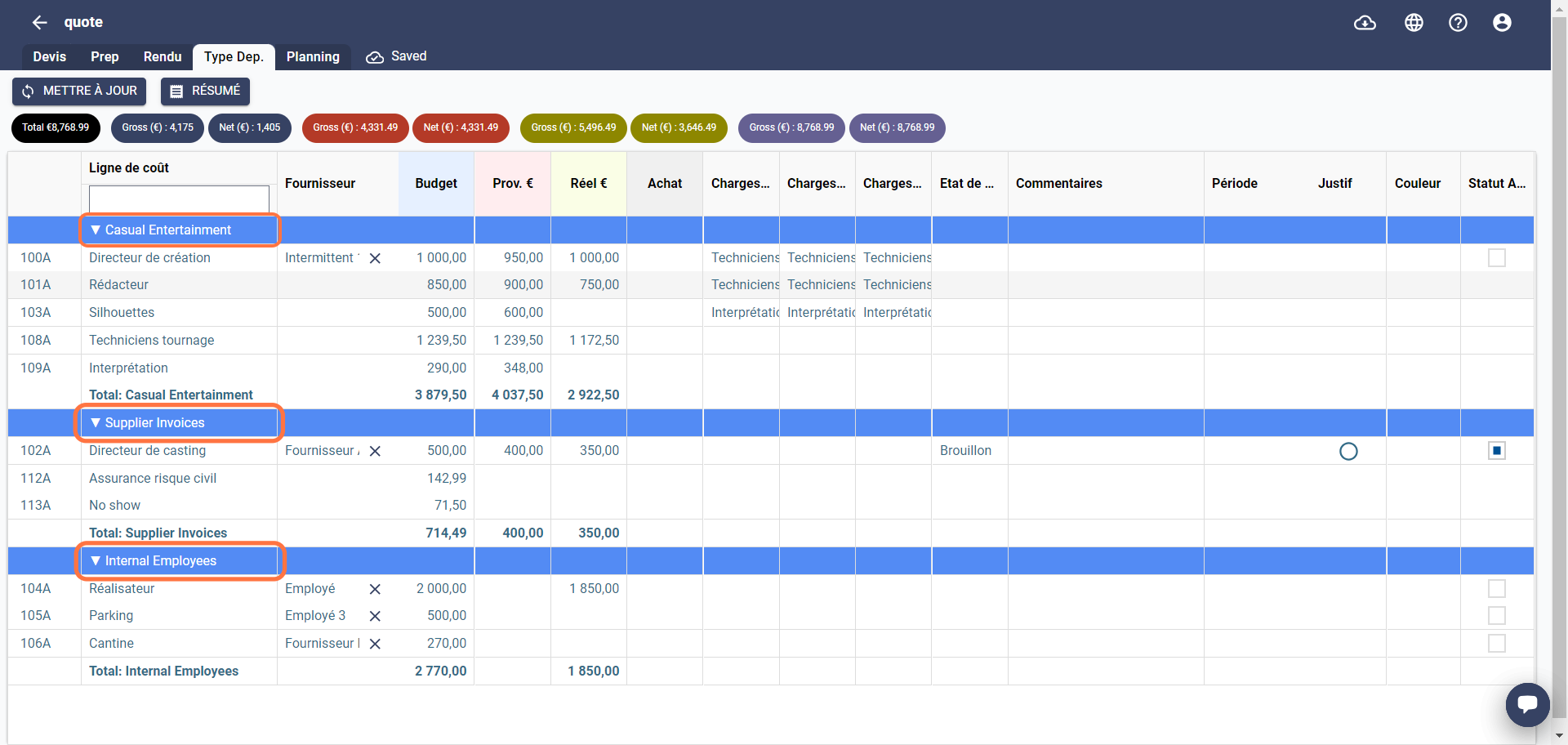Select the Justif circle on row 102A
This screenshot has height=745, width=1568.
pyautogui.click(x=1348, y=452)
